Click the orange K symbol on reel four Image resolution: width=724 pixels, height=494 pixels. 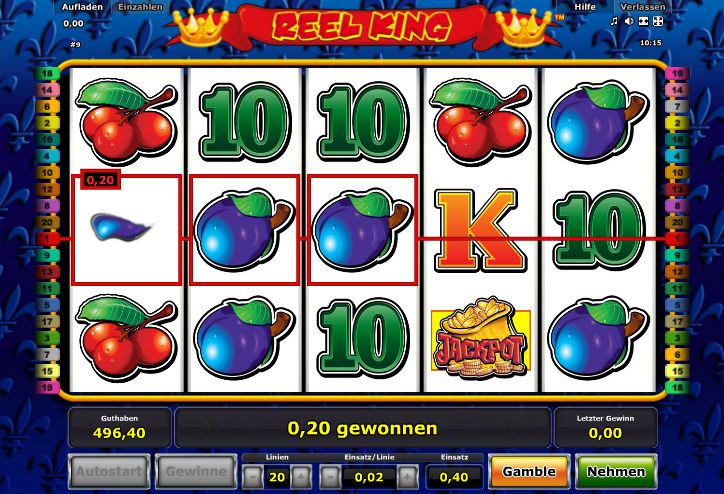point(480,231)
